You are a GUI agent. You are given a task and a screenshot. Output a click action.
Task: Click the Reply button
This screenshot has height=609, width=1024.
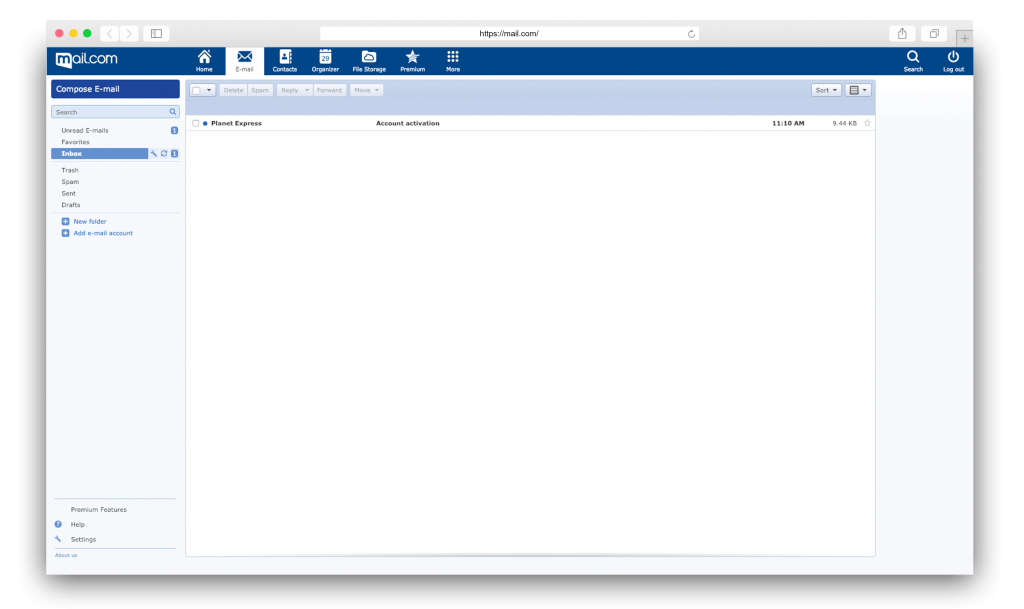[x=289, y=90]
